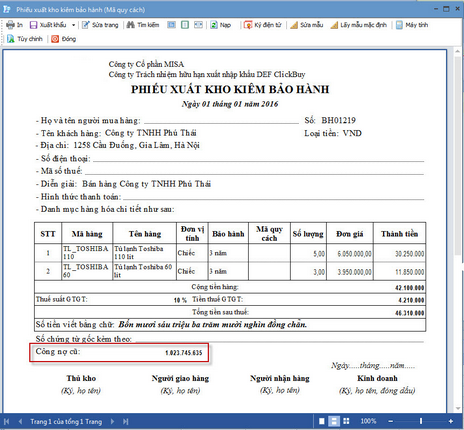Select multi-page grid layout in status bar
Image resolution: width=464 pixels, height=430 pixels.
346,421
